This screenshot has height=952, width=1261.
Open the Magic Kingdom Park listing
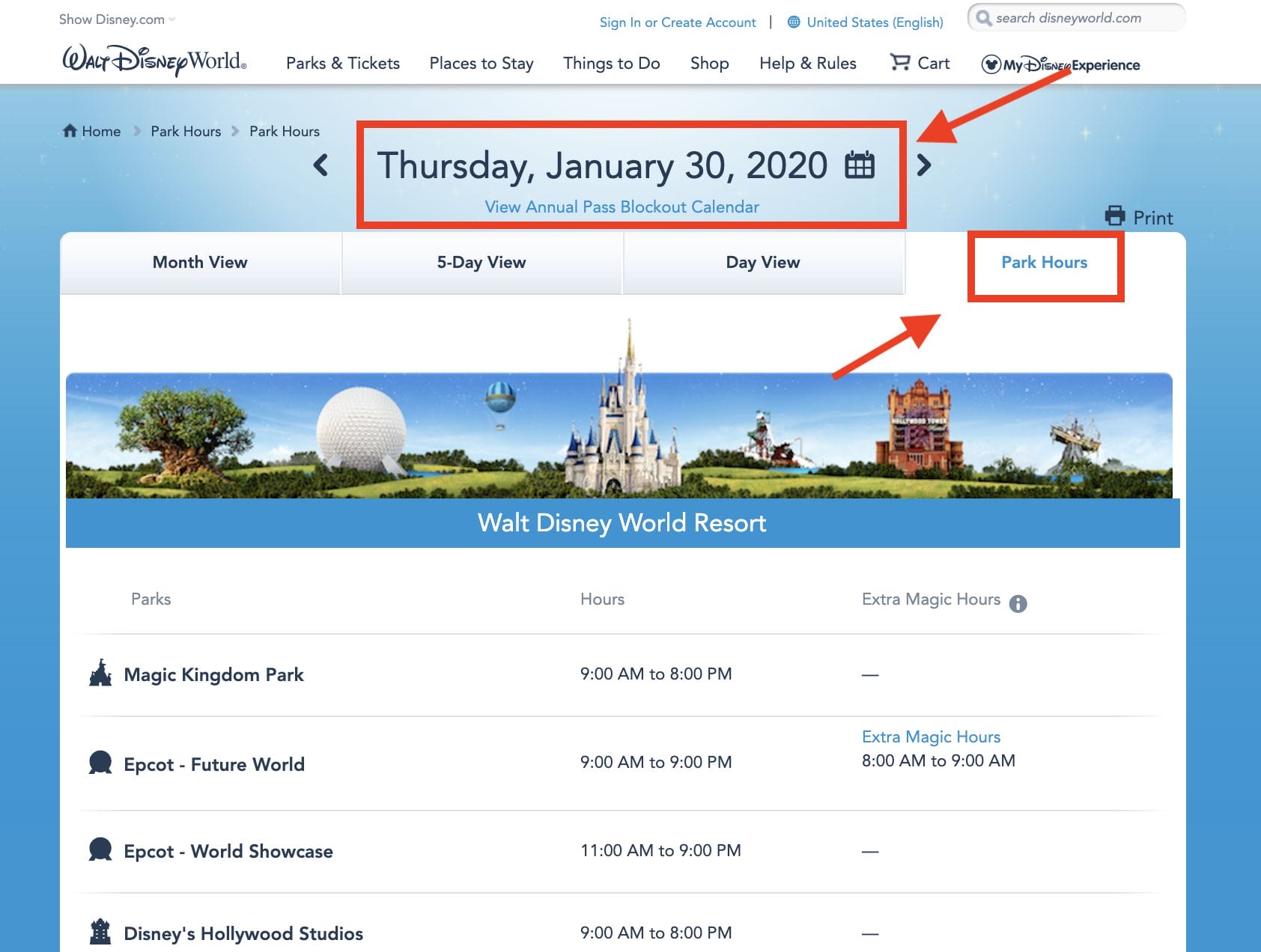[213, 675]
